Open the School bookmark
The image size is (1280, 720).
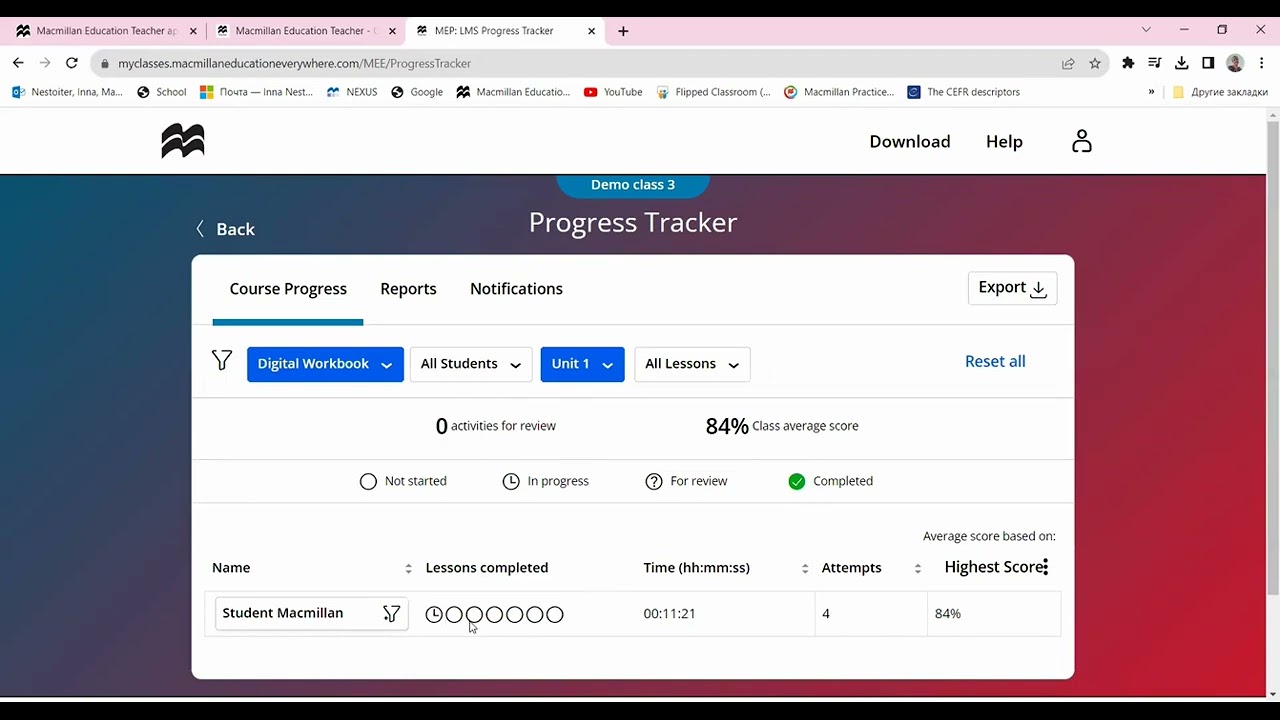(x=162, y=92)
